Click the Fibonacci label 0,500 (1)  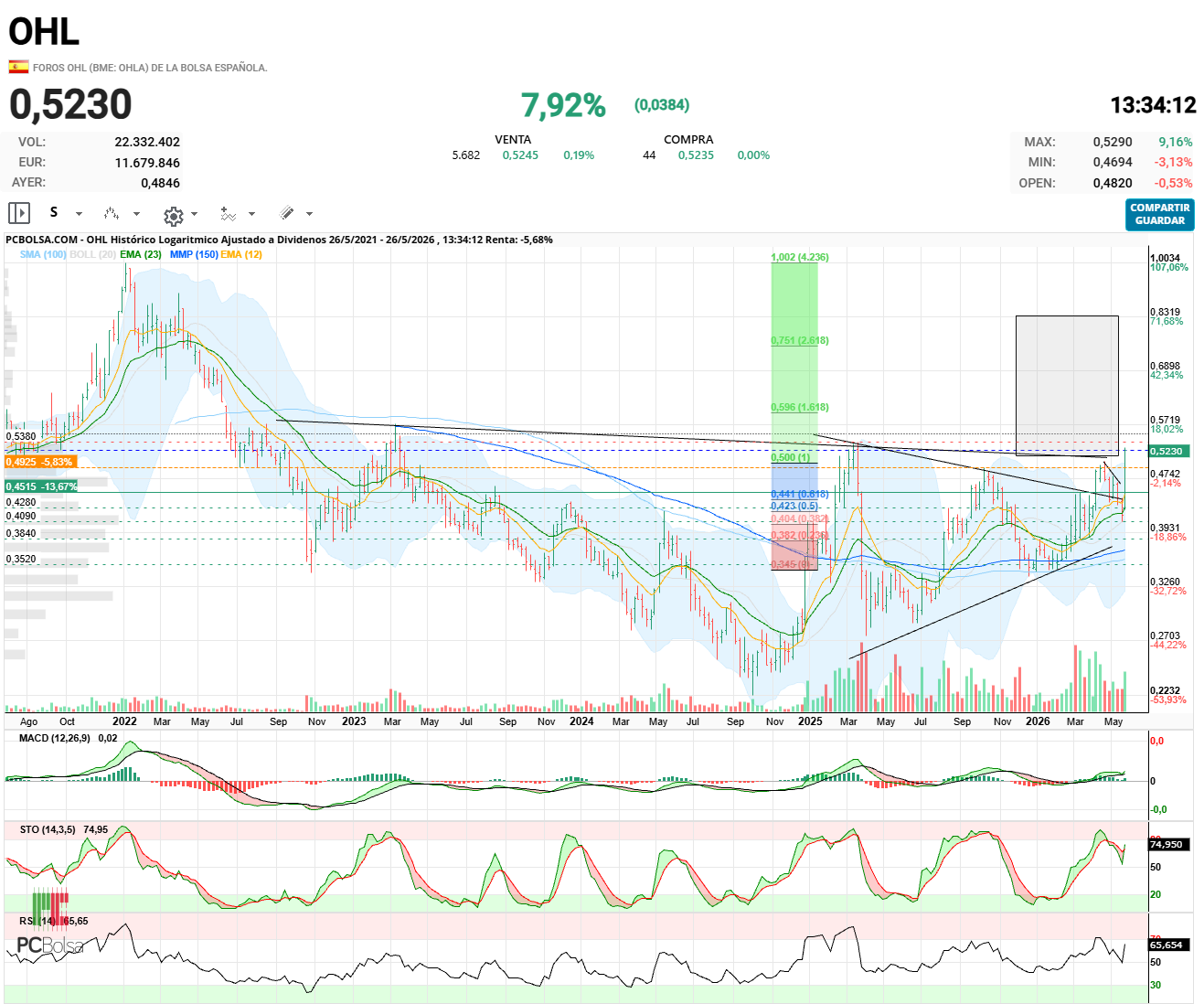click(791, 457)
